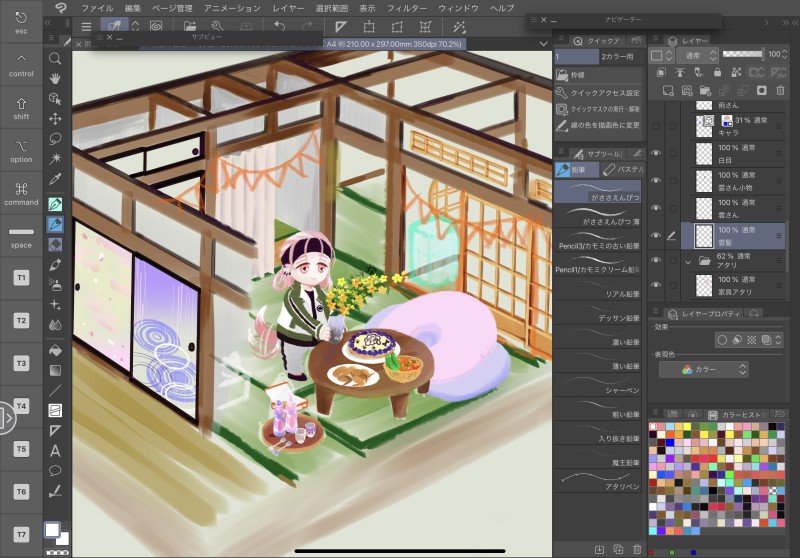Click the magic wand auto action icon
The height and width of the screenshot is (558, 800).
(459, 27)
